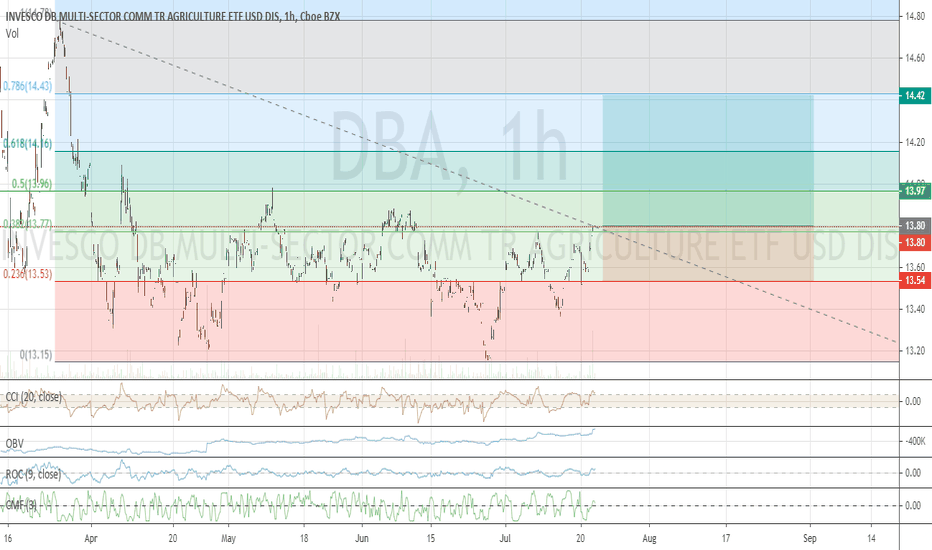932x550 pixels.
Task: Click the red 13.80 price tag
Action: tap(915, 242)
